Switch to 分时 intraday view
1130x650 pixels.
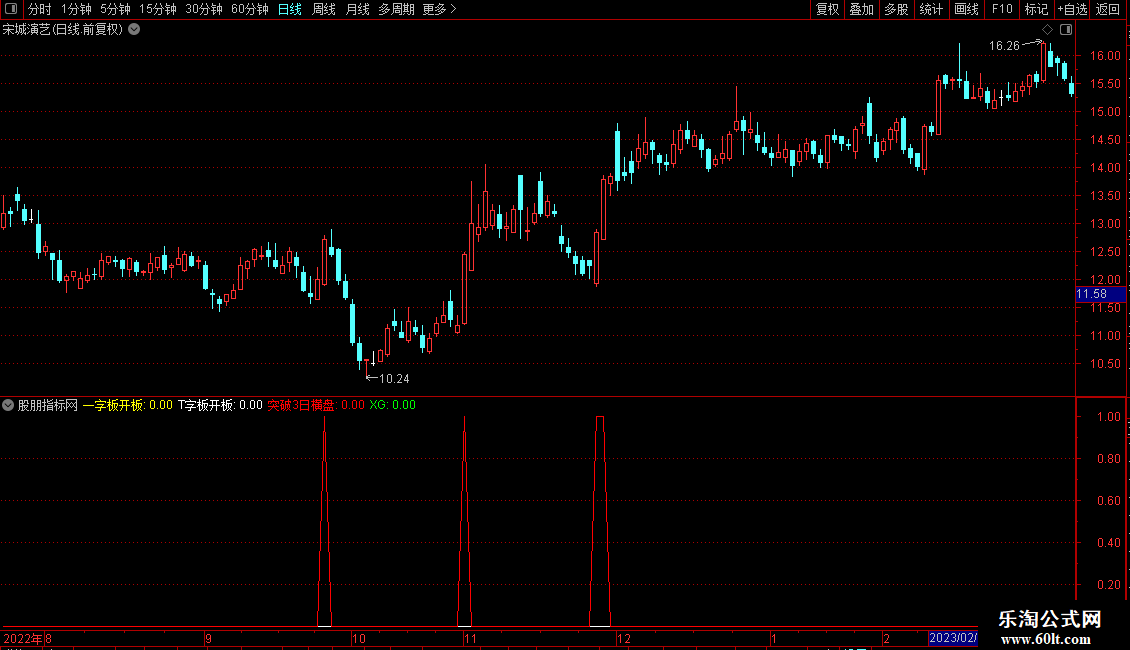click(40, 9)
